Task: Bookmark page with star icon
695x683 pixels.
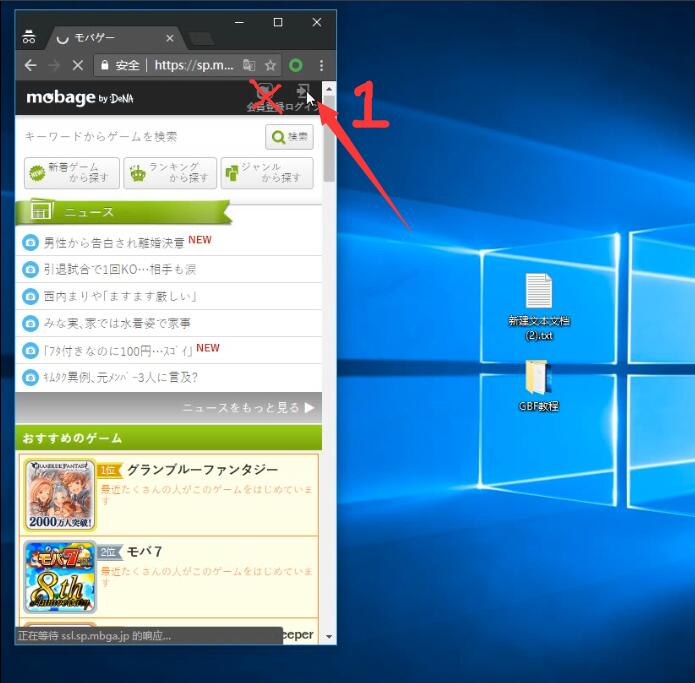Action: pyautogui.click(x=270, y=66)
